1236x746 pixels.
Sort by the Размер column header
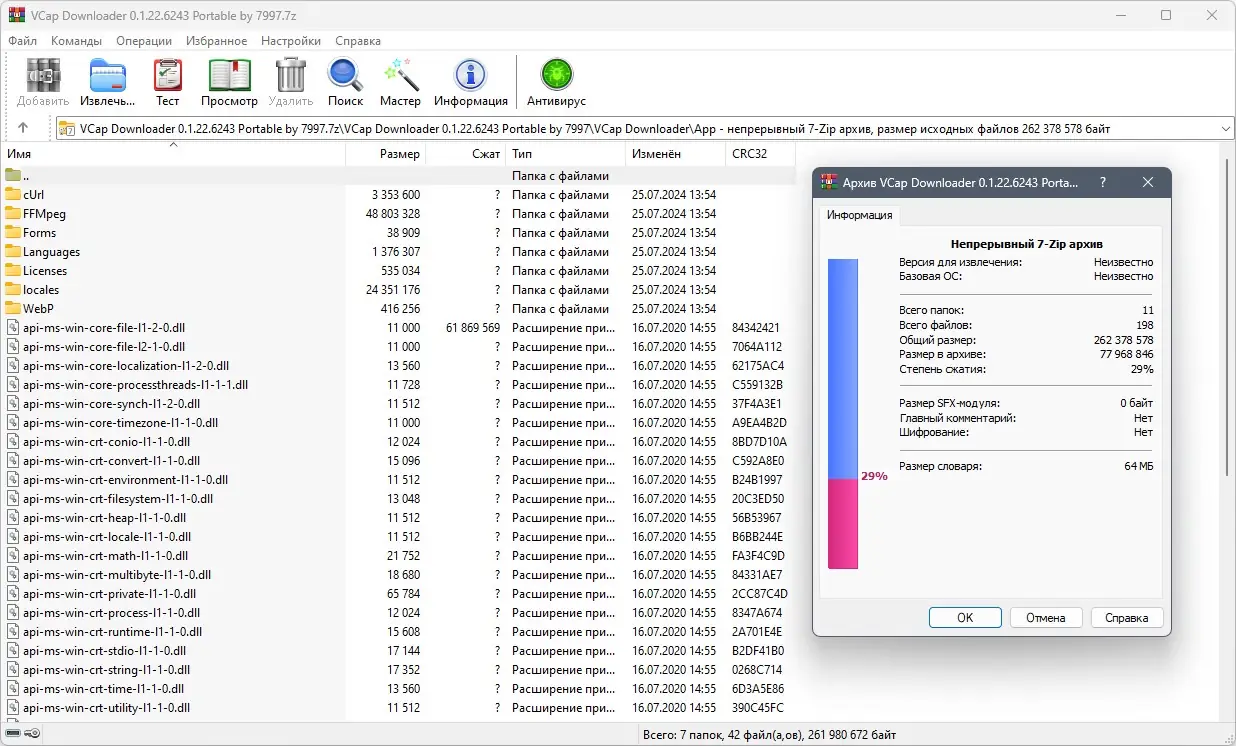tap(386, 154)
